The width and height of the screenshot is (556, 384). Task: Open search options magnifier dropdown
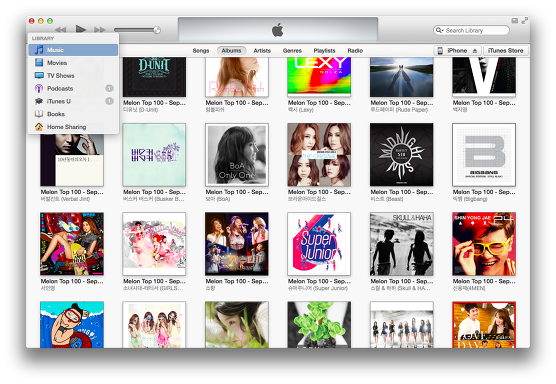tap(440, 30)
